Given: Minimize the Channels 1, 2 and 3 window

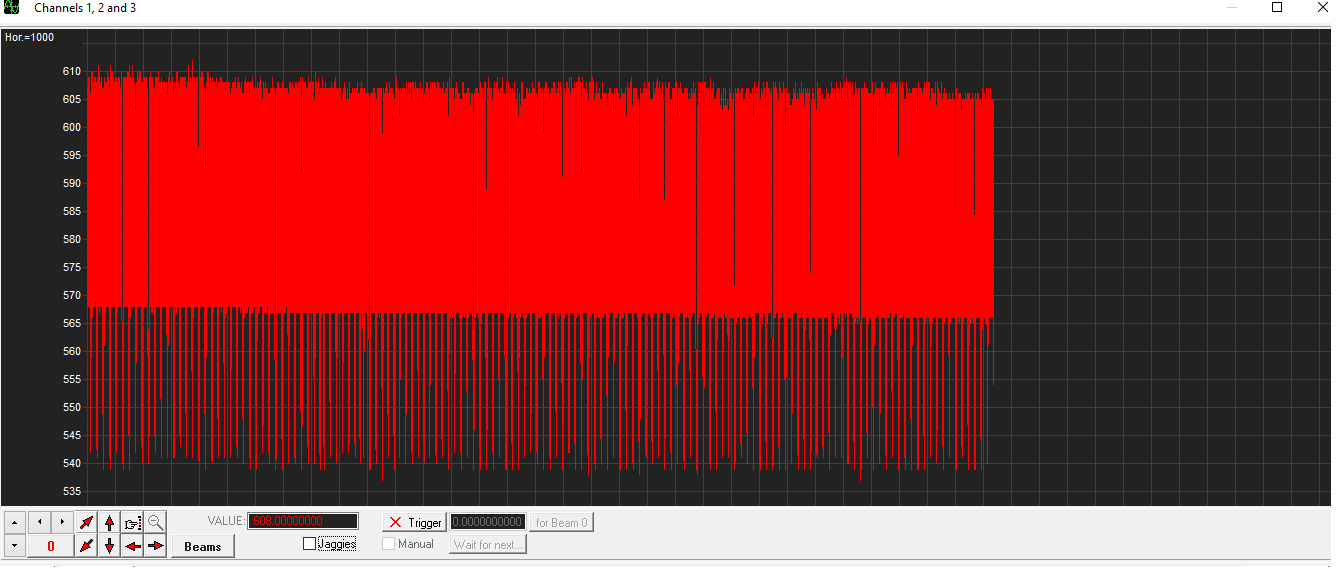Looking at the screenshot, I should [1231, 8].
